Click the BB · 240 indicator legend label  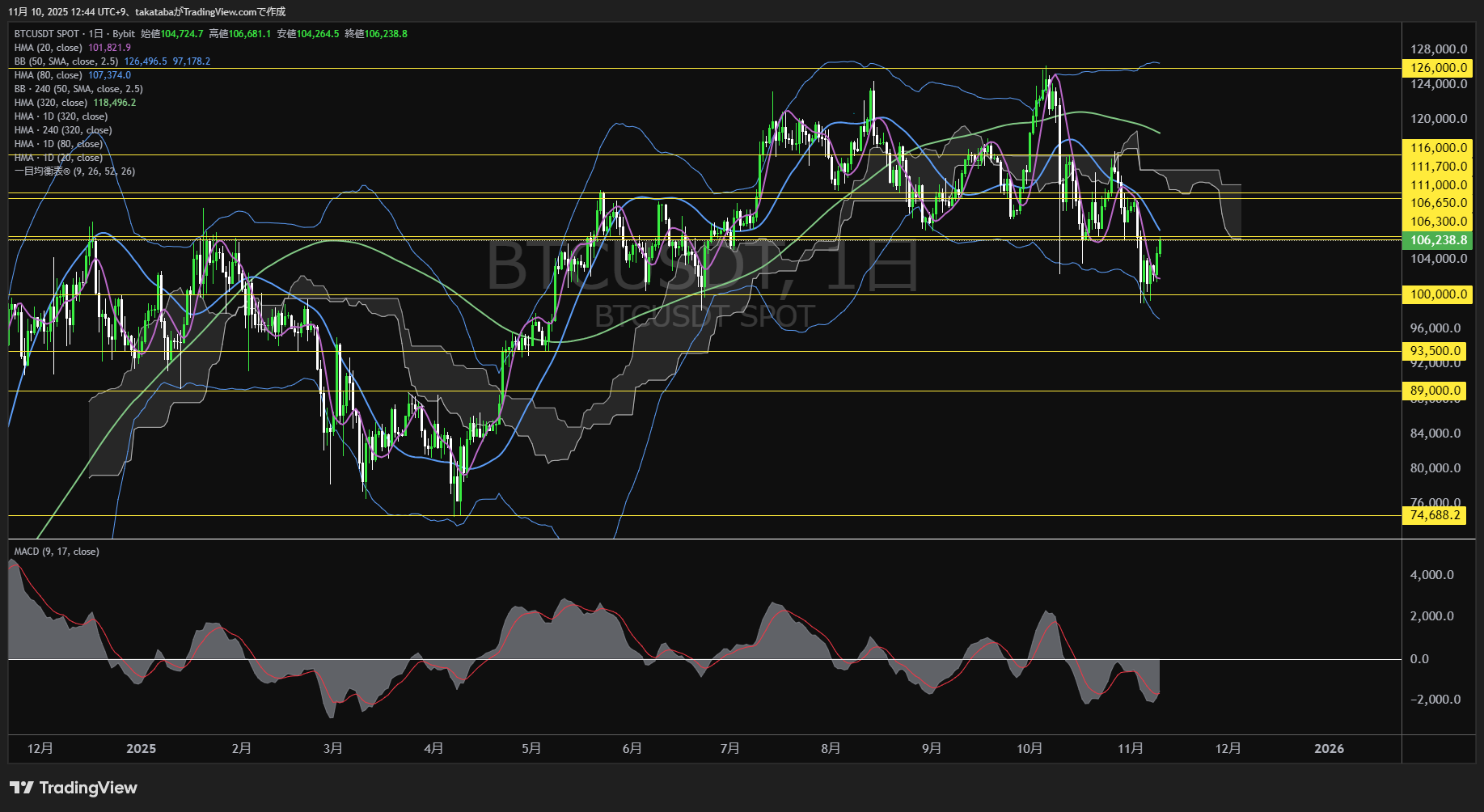[x=78, y=89]
